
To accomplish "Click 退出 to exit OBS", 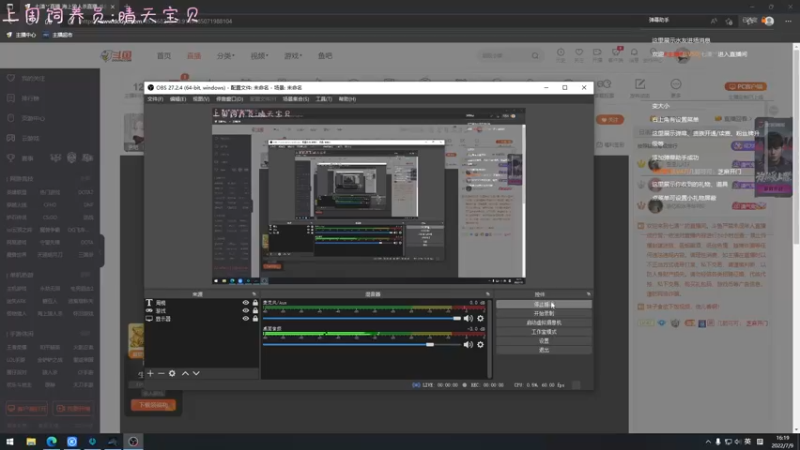I will (x=544, y=351).
